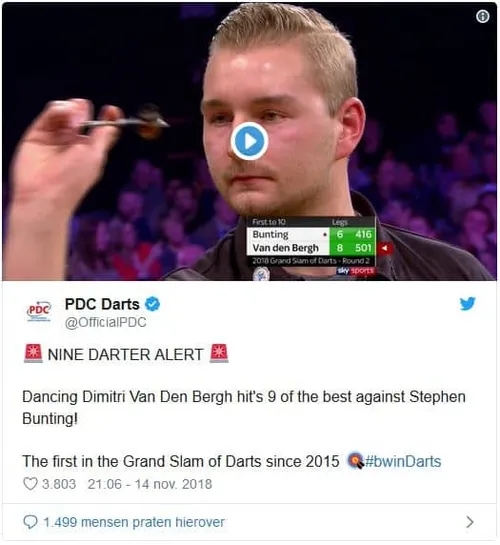Open the @OfficialPDC handle
The image size is (500, 545).
pyautogui.click(x=106, y=323)
